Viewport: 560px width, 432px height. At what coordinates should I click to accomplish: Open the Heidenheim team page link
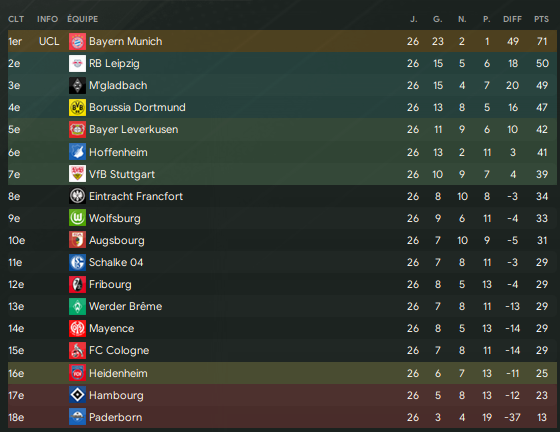pyautogui.click(x=118, y=373)
